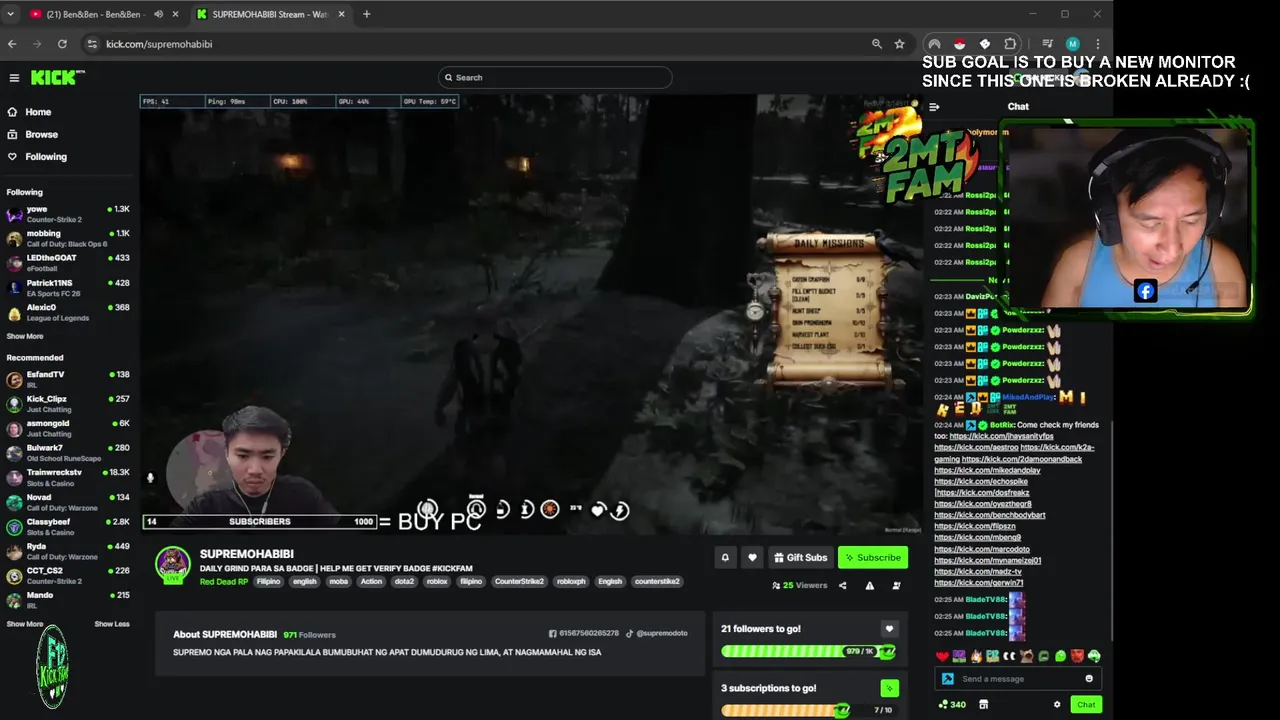Open the Red Dead RP category link

(x=224, y=582)
